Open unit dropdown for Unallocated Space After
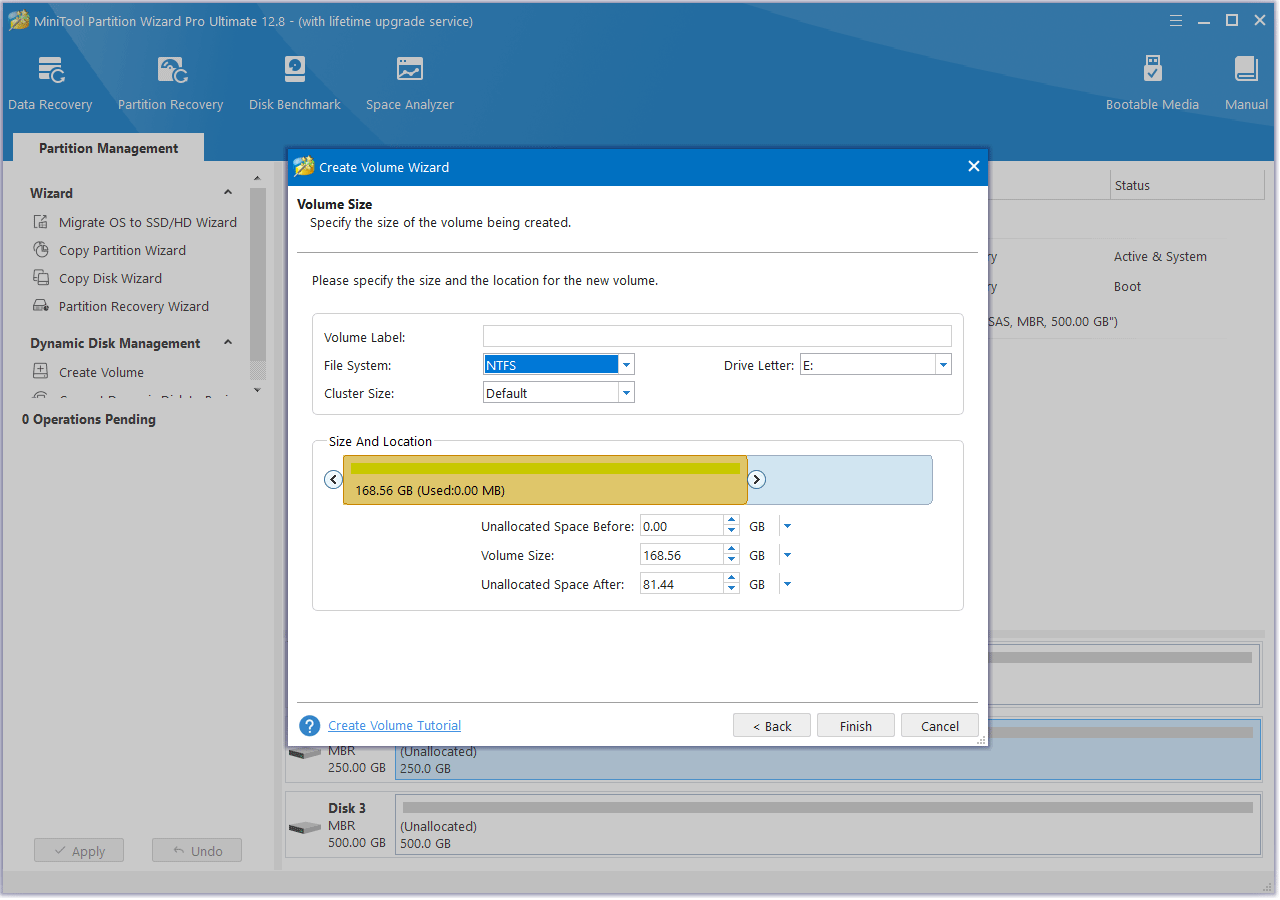The height and width of the screenshot is (900, 1280). (x=787, y=584)
